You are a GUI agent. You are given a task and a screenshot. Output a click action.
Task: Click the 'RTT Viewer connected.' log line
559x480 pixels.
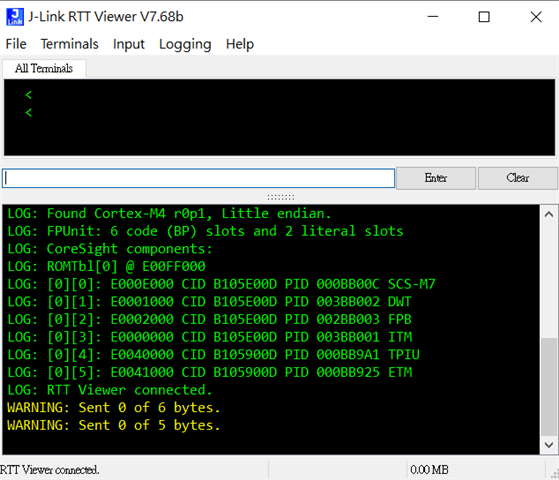110,390
